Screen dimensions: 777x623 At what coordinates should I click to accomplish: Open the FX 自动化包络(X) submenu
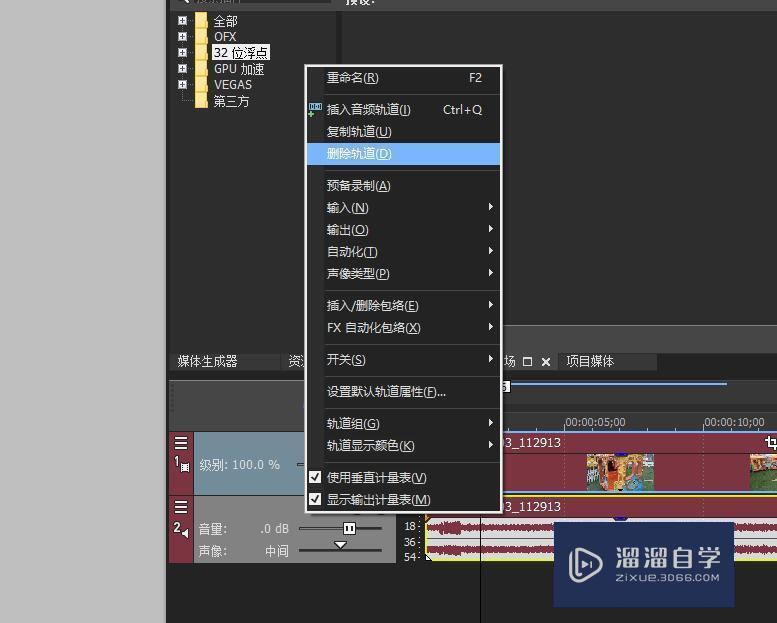403,328
